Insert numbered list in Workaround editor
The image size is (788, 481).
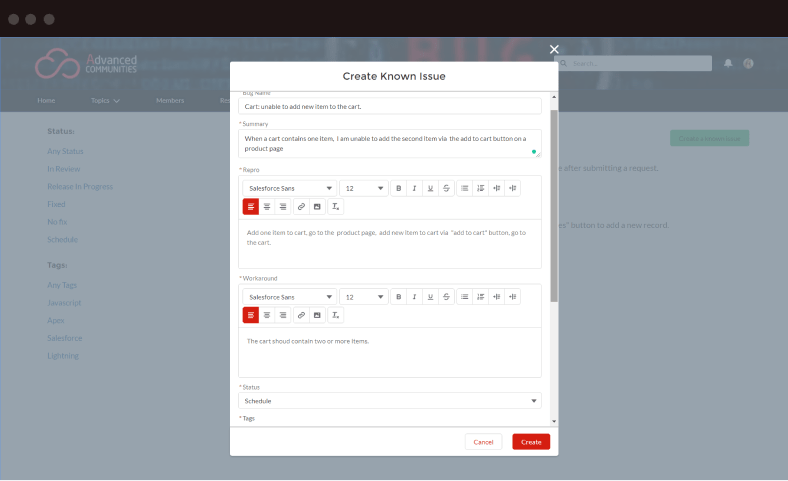coord(480,297)
